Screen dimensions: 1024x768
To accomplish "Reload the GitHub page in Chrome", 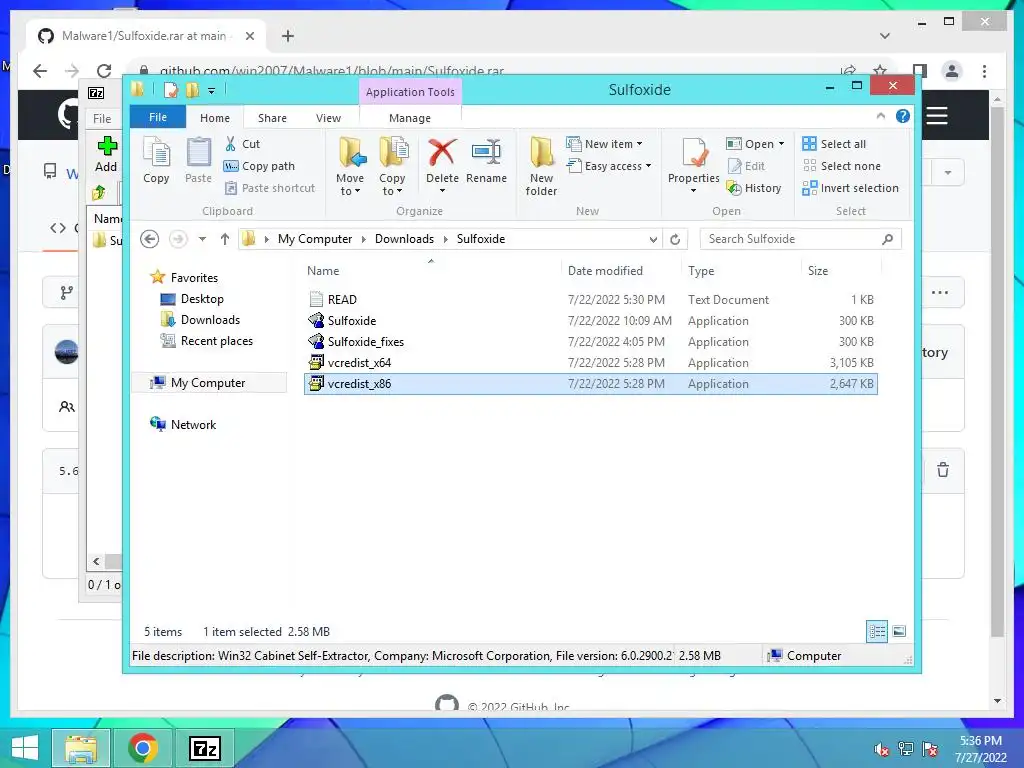I will pos(104,71).
